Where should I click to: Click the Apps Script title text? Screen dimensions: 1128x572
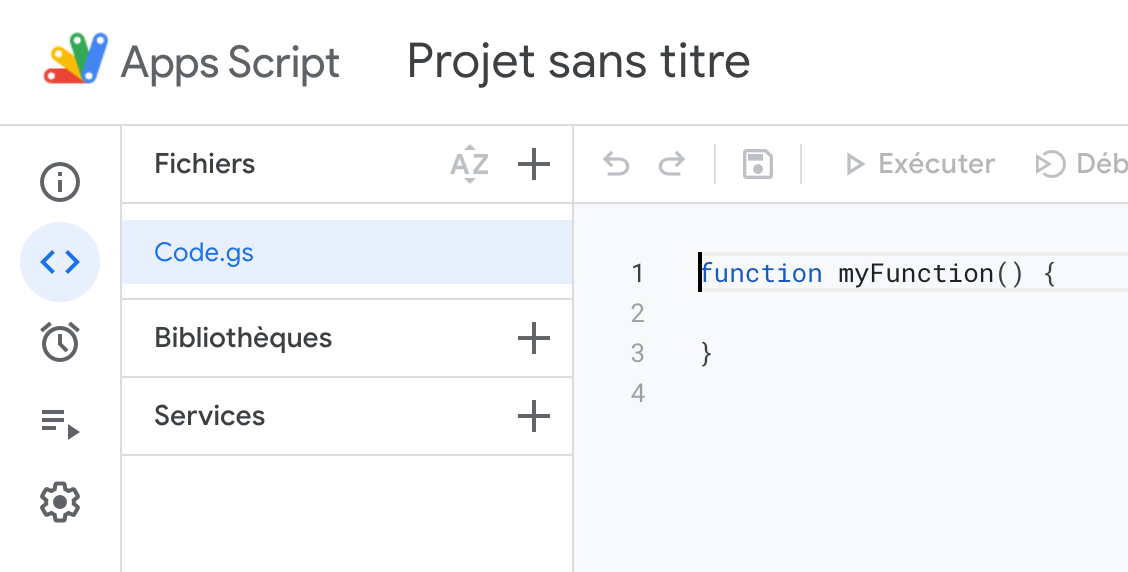pos(230,63)
